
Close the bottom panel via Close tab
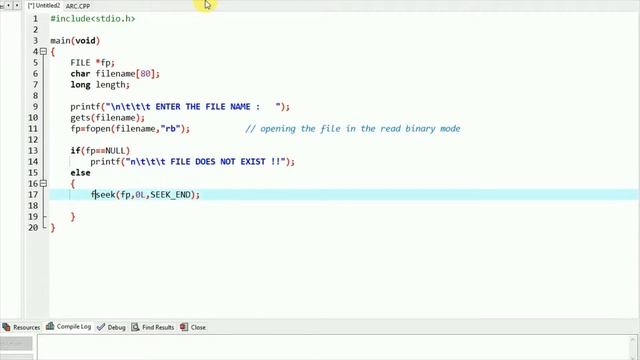pos(193,327)
